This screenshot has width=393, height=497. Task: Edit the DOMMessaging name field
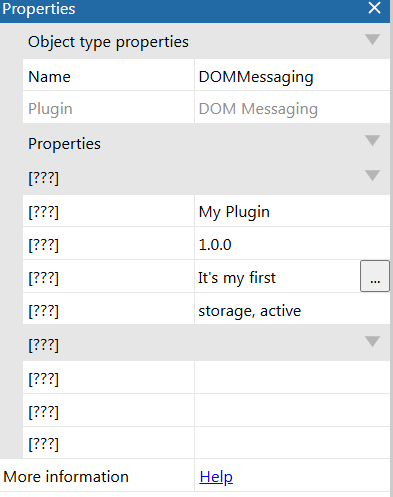coord(292,75)
